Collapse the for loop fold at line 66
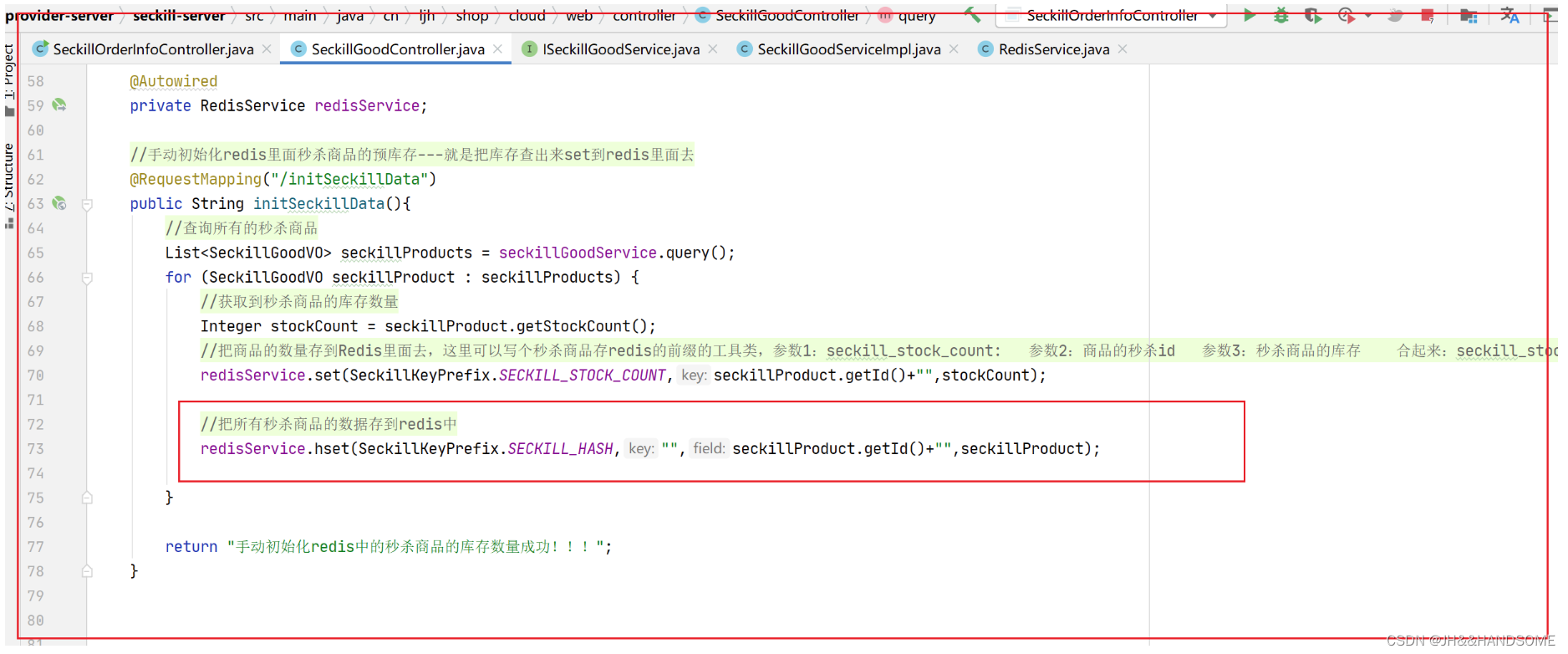 (x=87, y=278)
